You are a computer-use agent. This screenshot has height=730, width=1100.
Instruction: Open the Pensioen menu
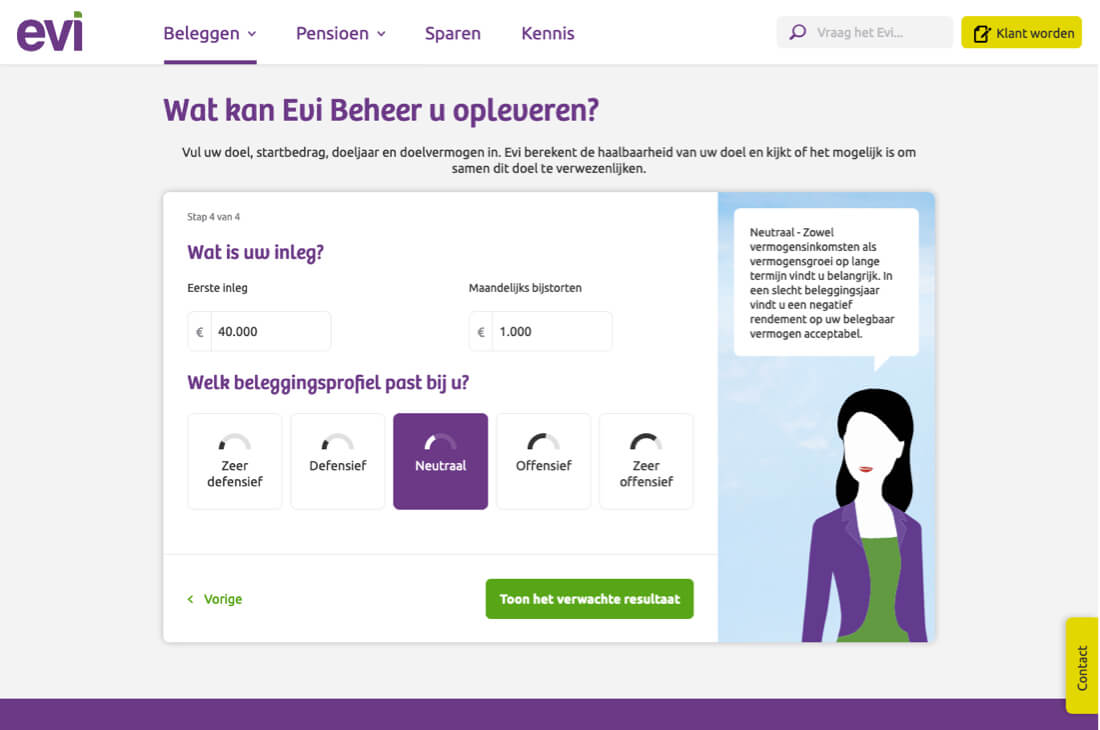341,33
